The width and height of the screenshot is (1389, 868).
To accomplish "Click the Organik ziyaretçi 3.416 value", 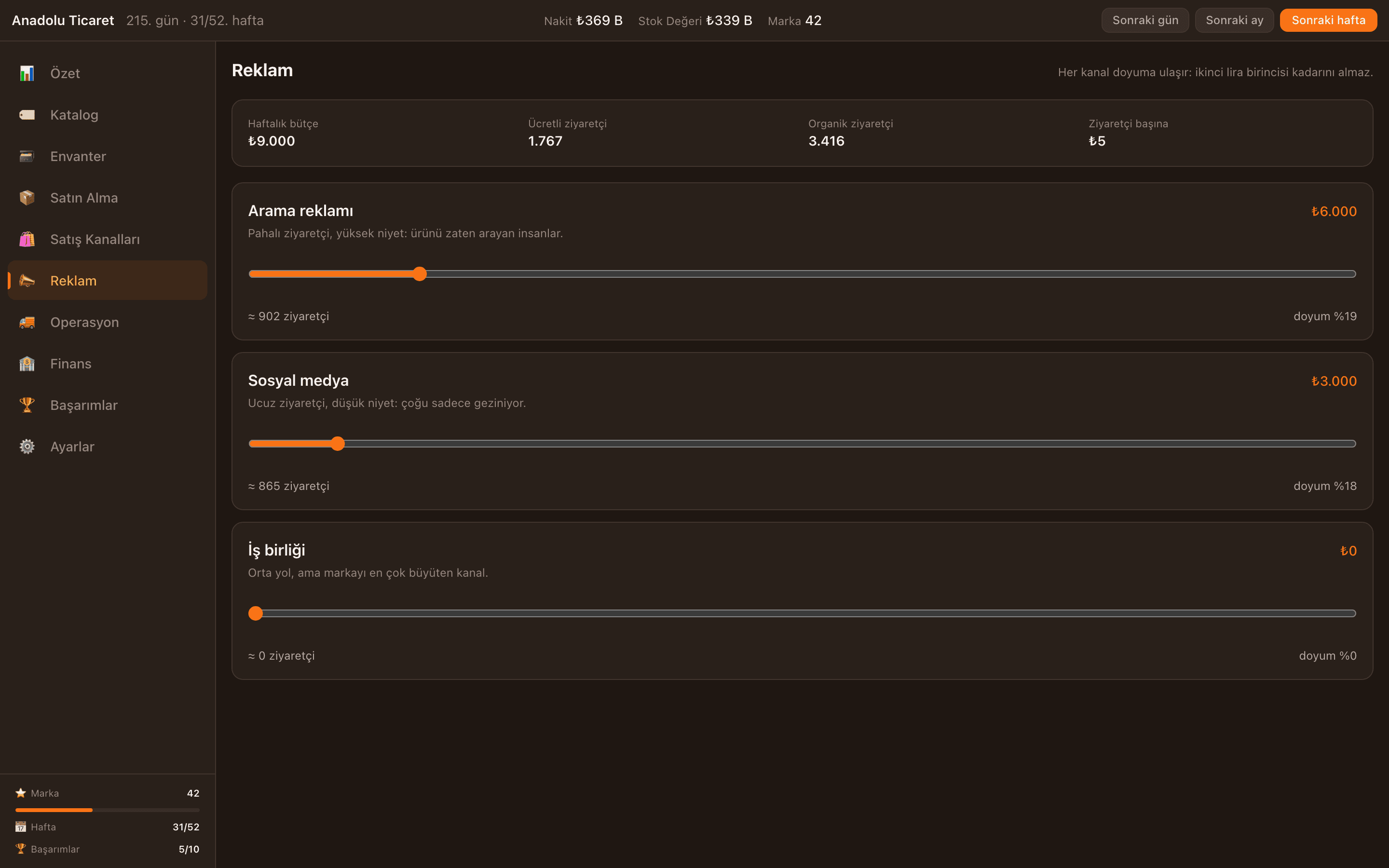I will point(827,141).
